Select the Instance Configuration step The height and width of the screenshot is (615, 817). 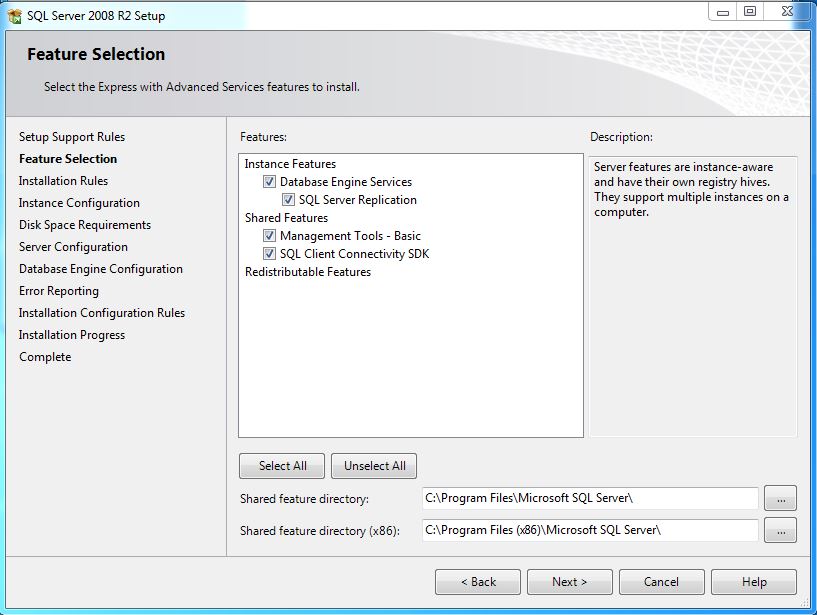[x=80, y=202]
